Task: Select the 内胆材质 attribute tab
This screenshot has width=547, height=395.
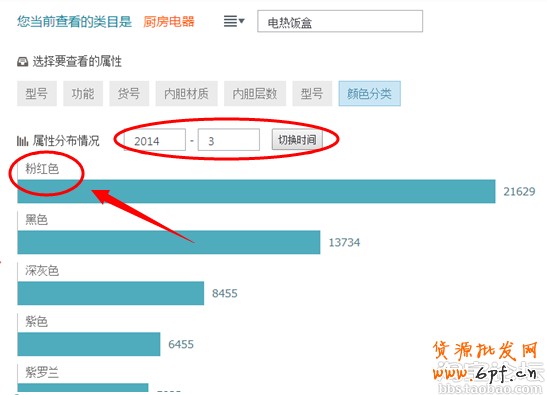Action: [x=187, y=94]
